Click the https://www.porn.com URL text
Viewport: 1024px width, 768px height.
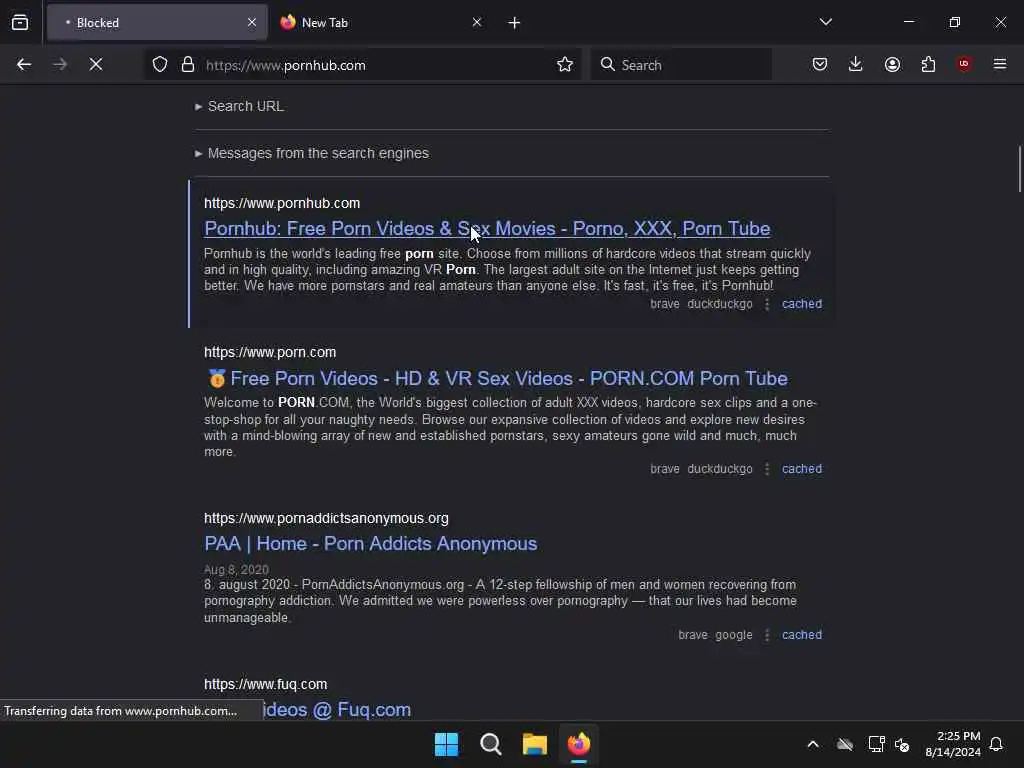pos(270,353)
